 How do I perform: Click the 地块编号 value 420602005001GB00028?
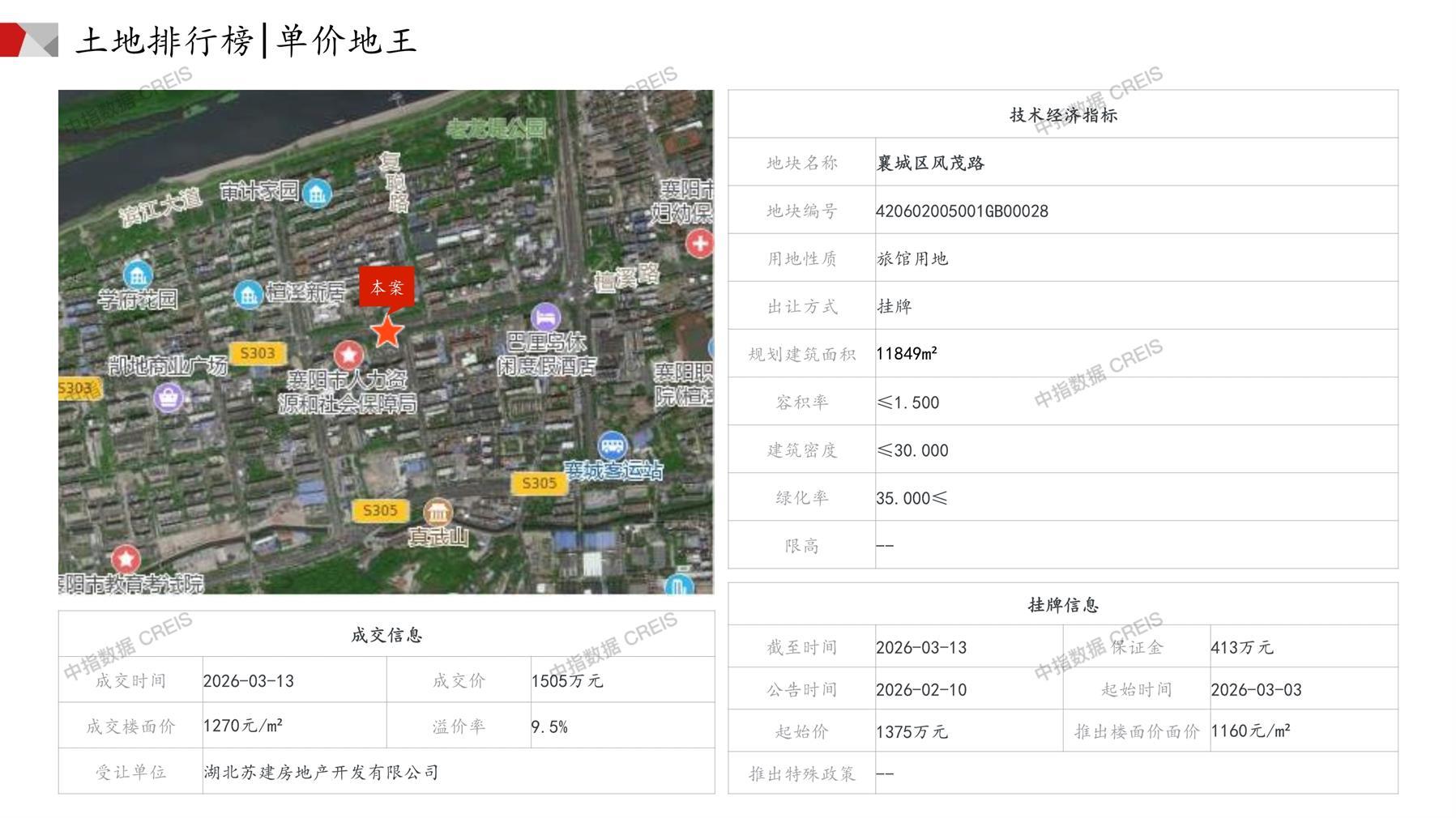point(962,211)
